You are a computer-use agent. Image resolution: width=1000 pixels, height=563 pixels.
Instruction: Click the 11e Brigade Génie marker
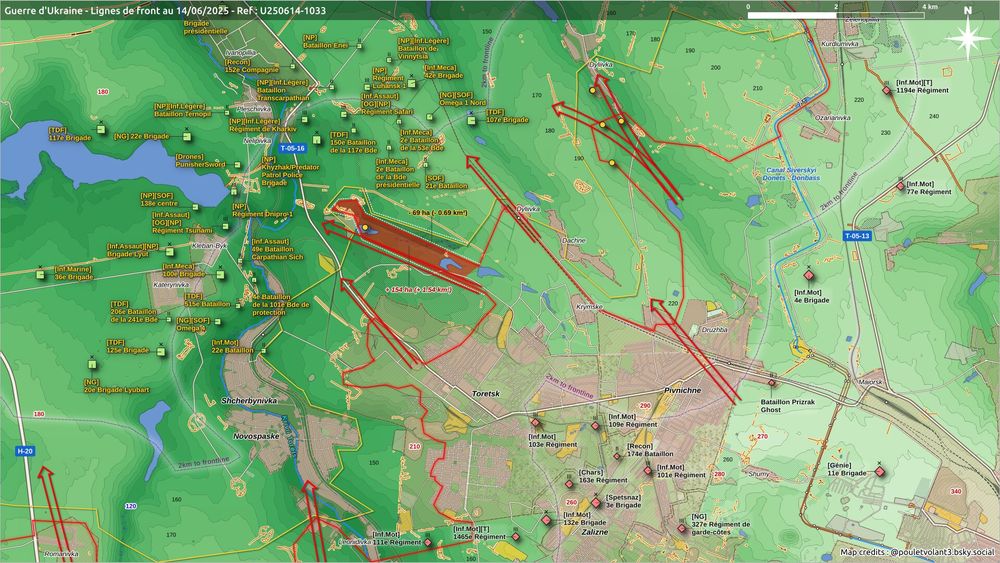(879, 472)
